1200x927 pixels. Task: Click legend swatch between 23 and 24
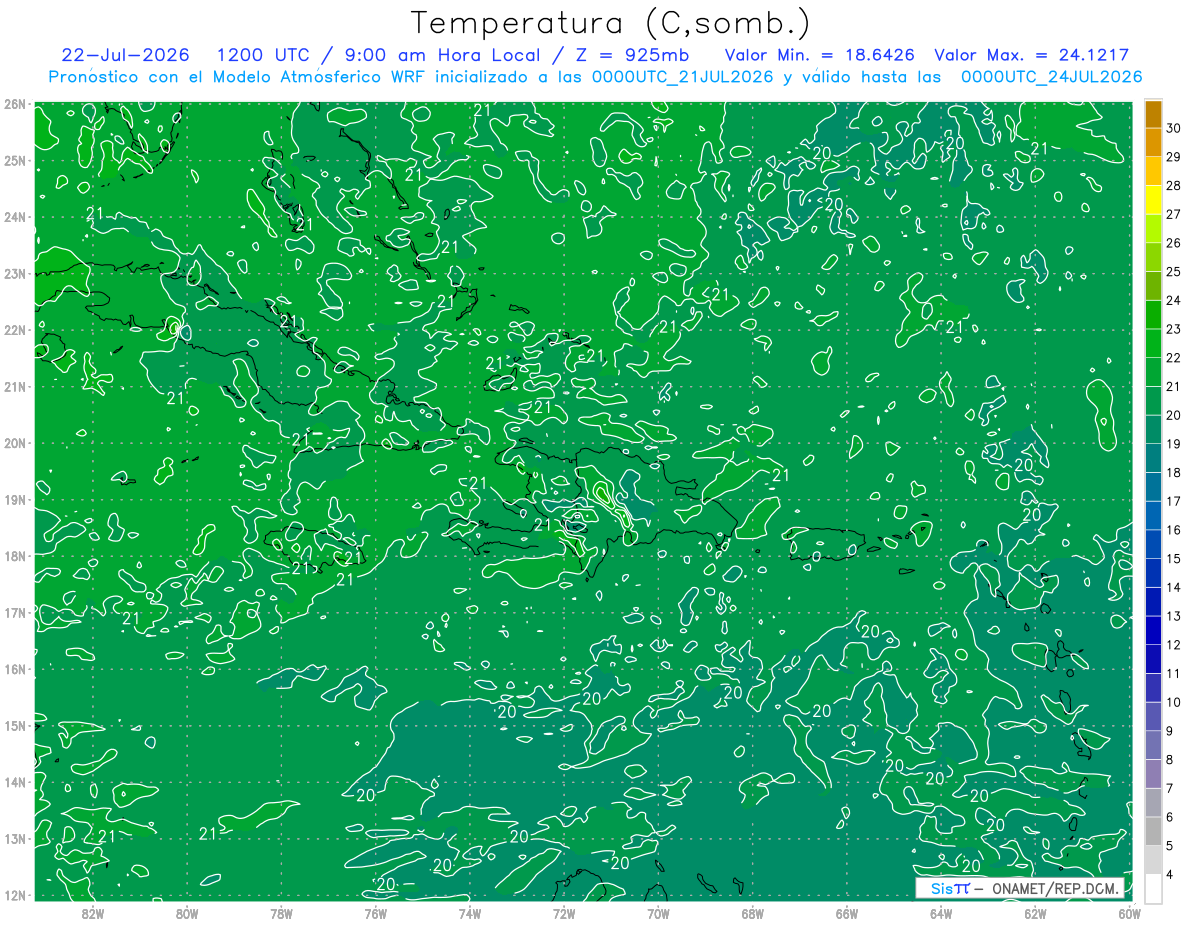pos(1152,315)
